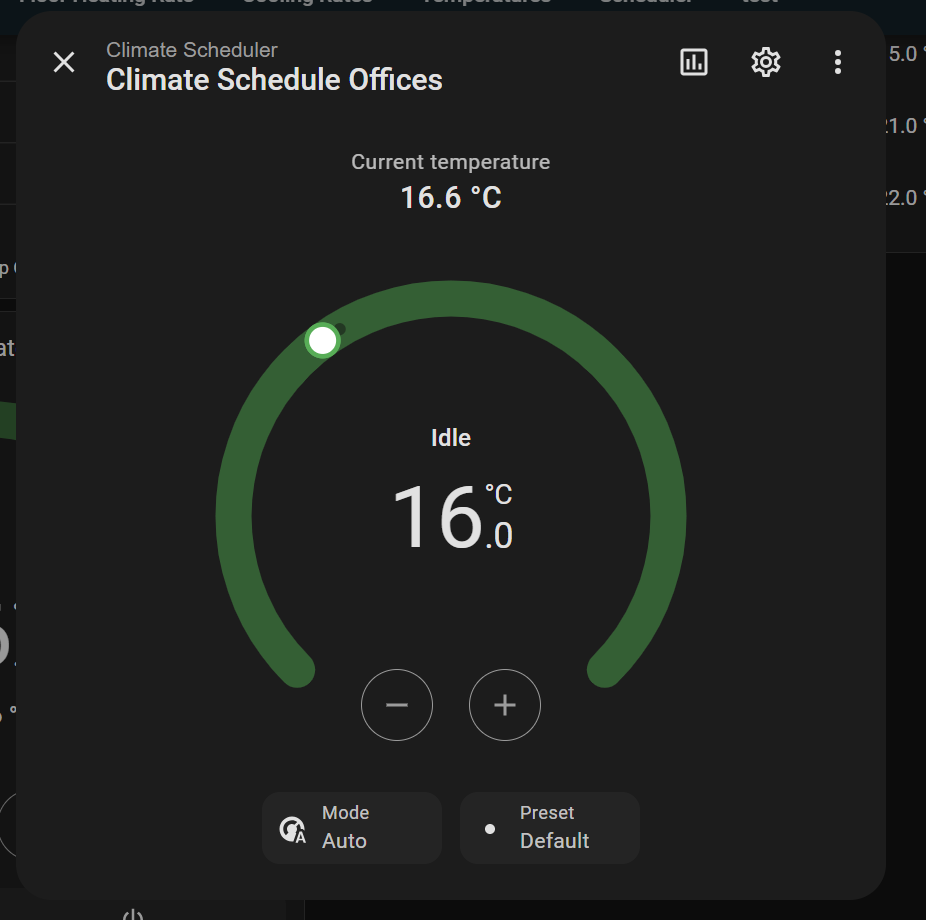
Task: Open the Mode Auto dropdown
Action: 352,828
